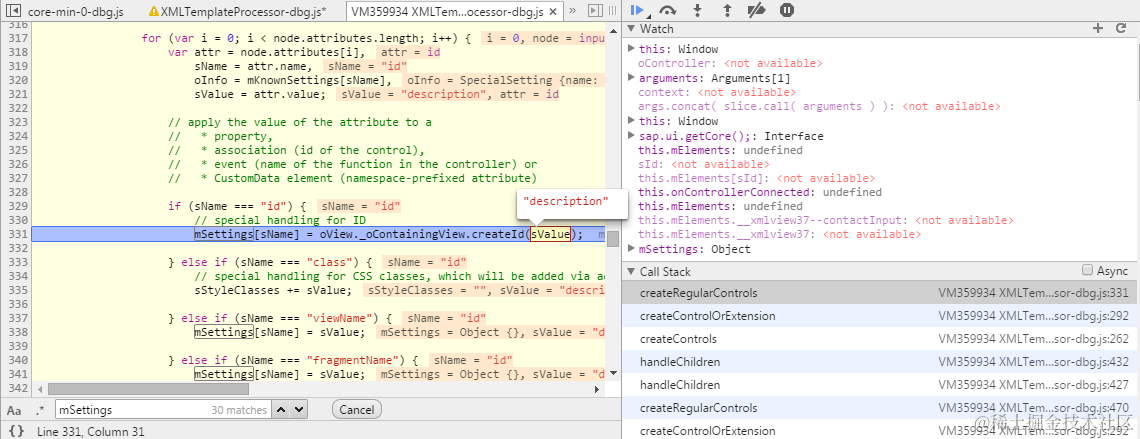
Task: Toggle match case Aa search option
Action: click(14, 410)
